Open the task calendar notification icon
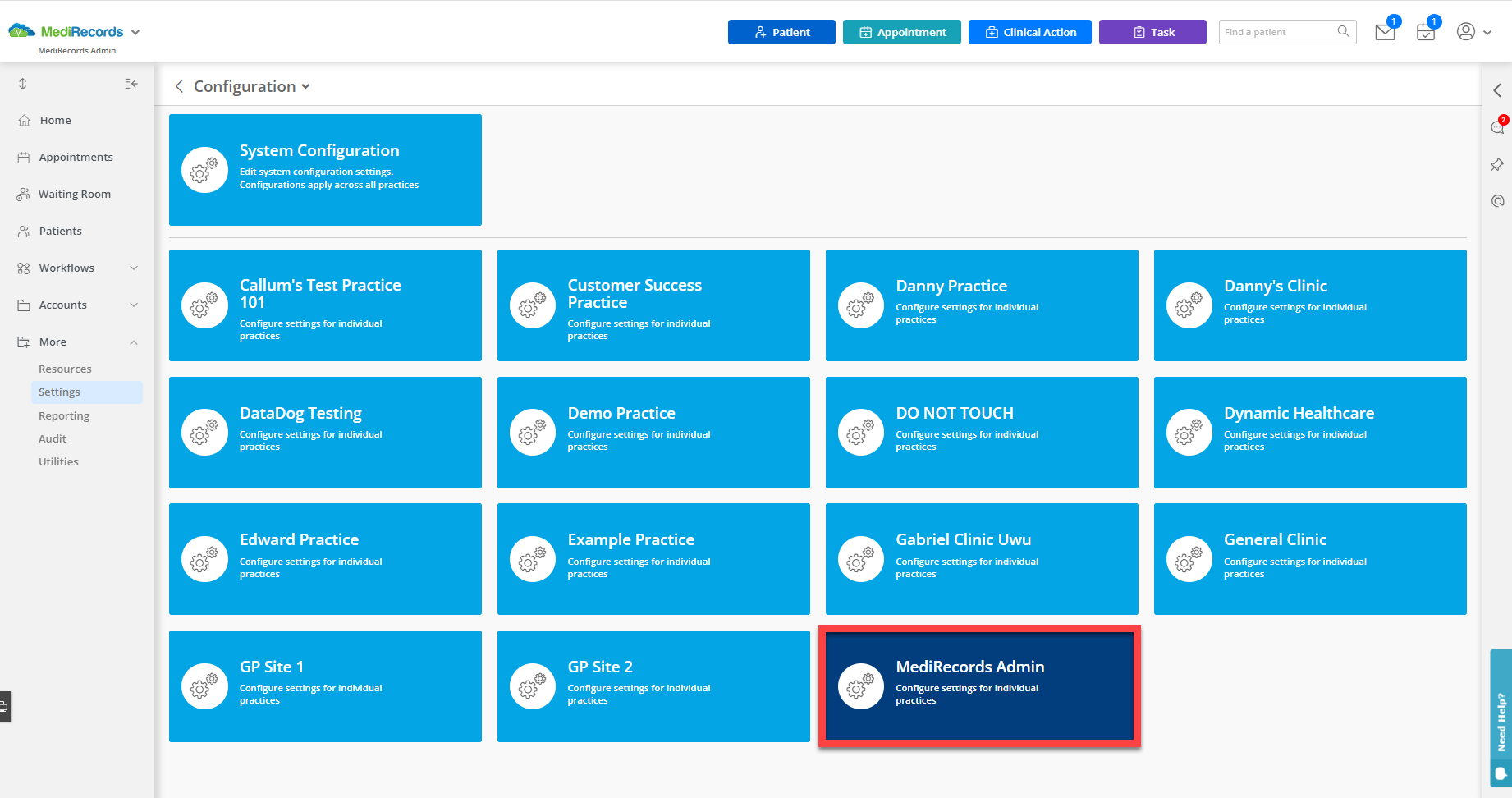This screenshot has height=798, width=1512. tap(1426, 33)
